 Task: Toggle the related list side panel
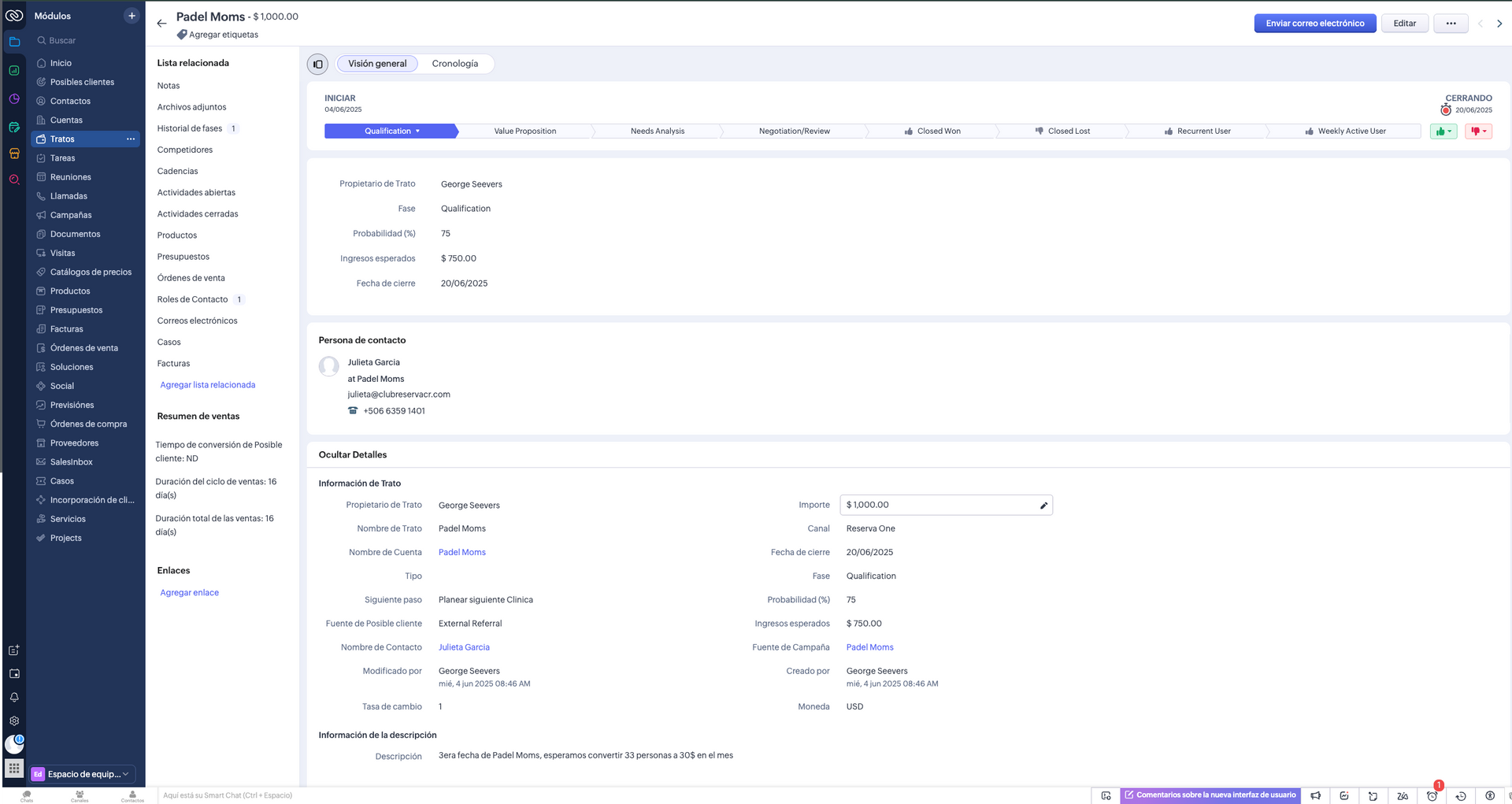click(317, 65)
